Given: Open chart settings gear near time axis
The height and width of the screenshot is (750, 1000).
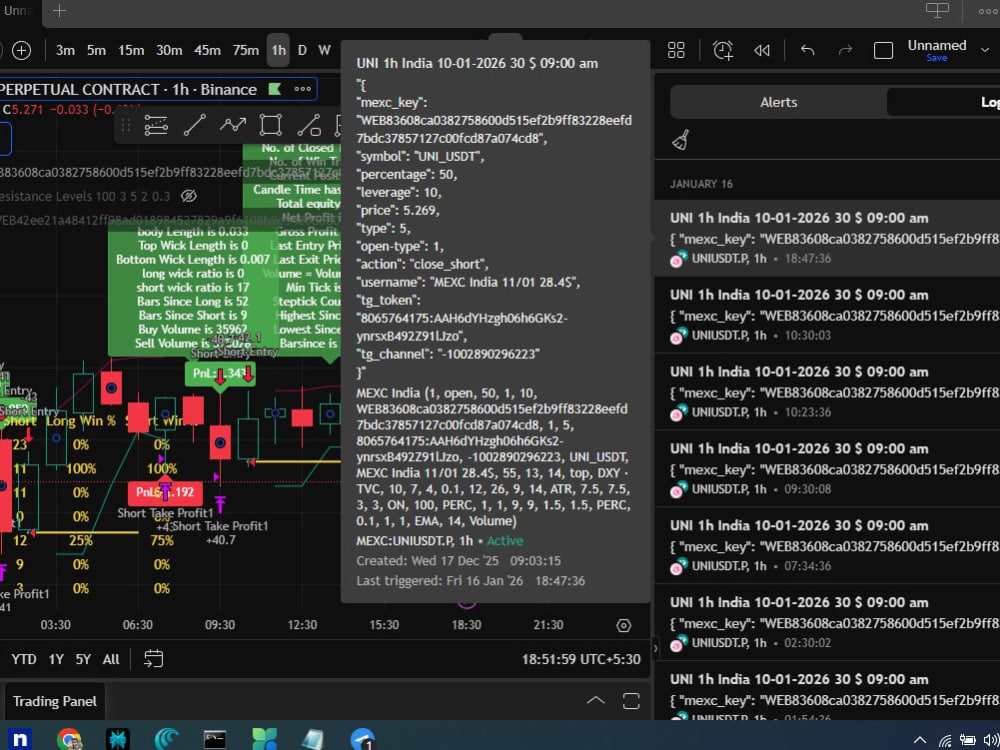Looking at the screenshot, I should coord(624,626).
